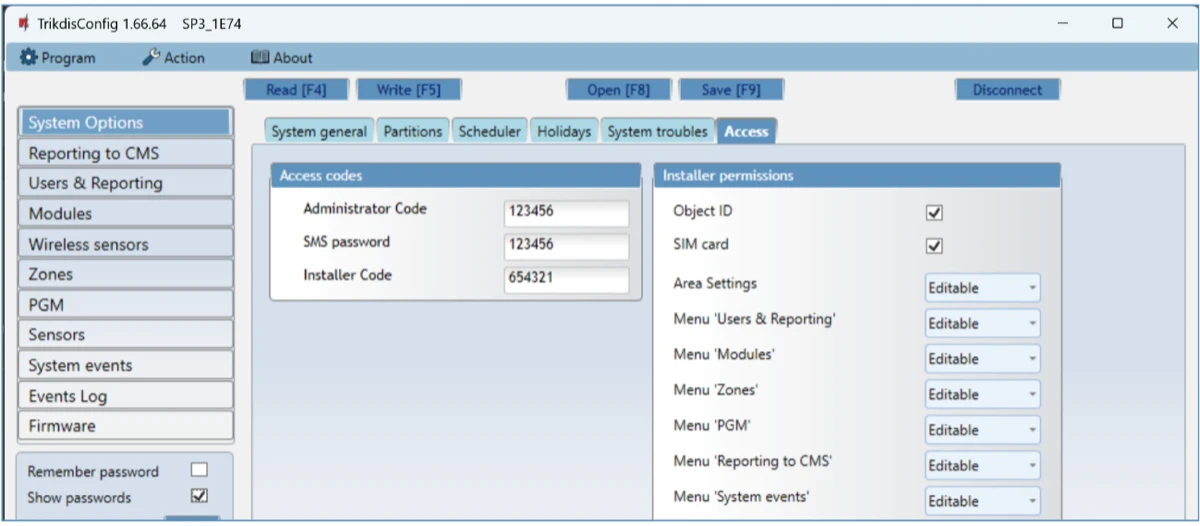Viewport: 1200px width, 526px height.
Task: Open the Wireless sensors section in sidebar
Action: tap(126, 244)
